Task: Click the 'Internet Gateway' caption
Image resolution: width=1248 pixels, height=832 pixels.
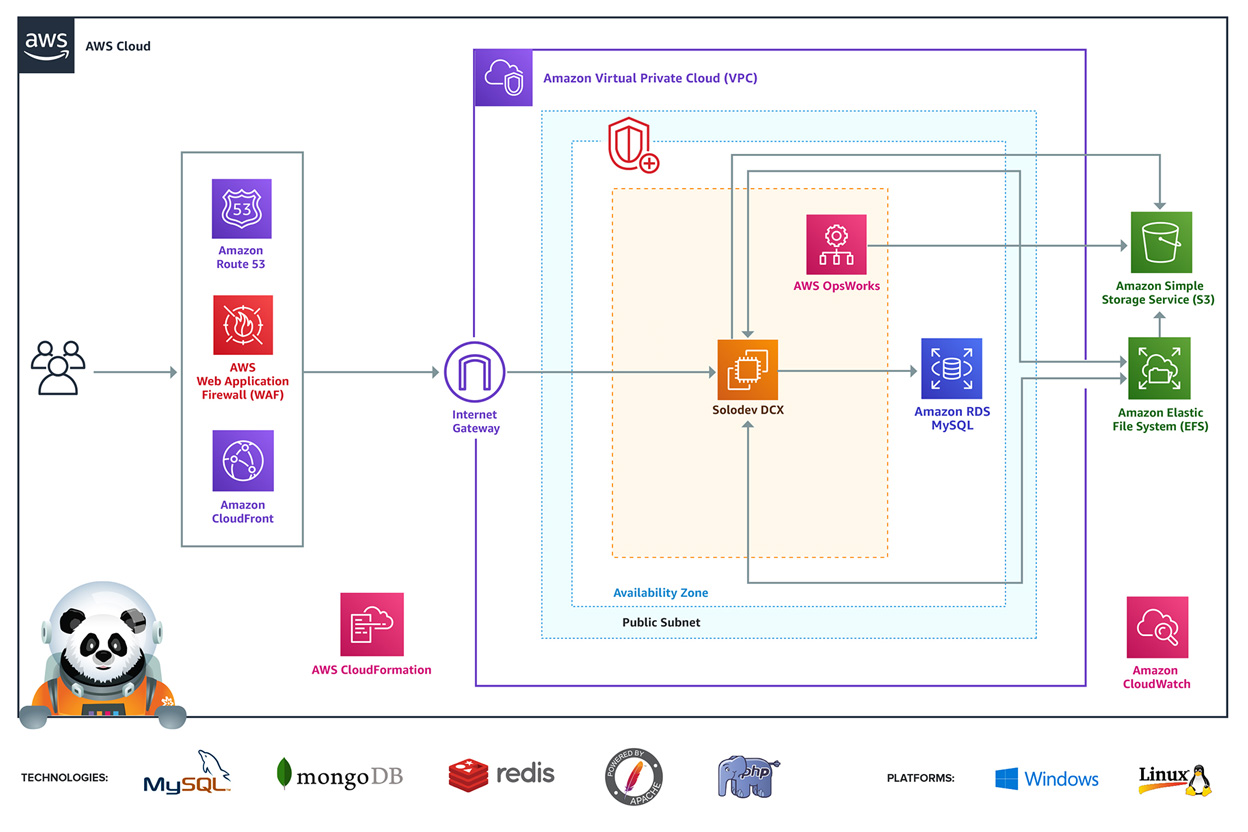Action: pyautogui.click(x=475, y=422)
